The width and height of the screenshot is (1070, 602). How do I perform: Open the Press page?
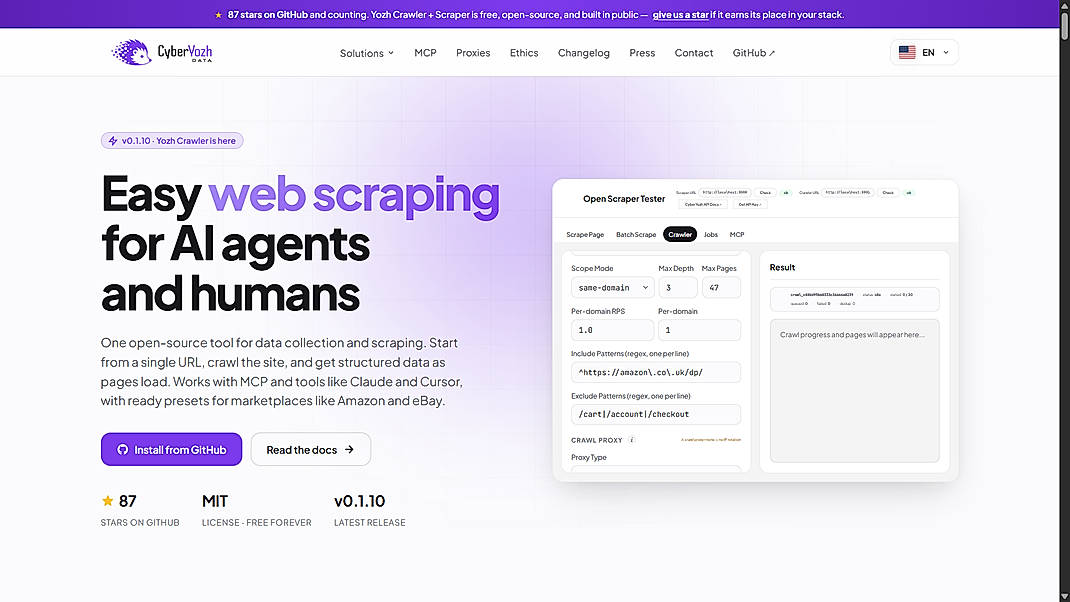click(x=642, y=53)
